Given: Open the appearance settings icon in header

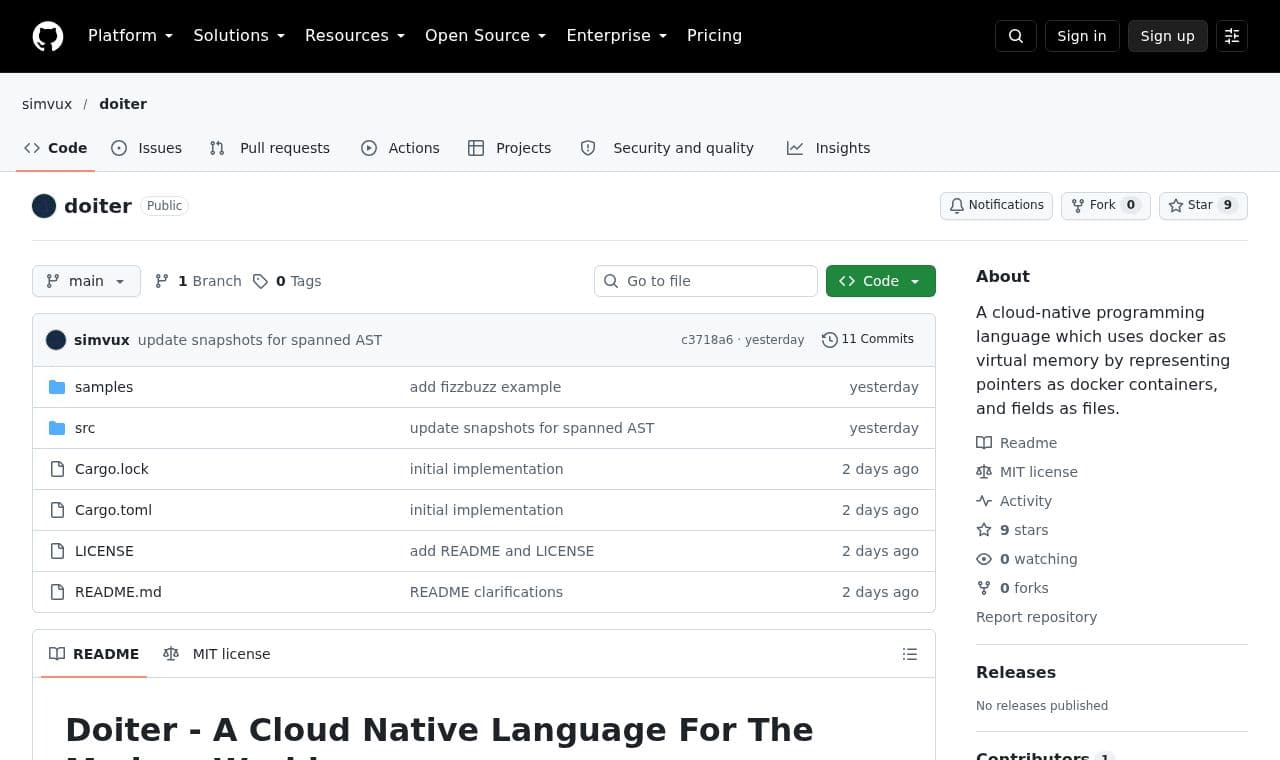Looking at the screenshot, I should [1232, 36].
